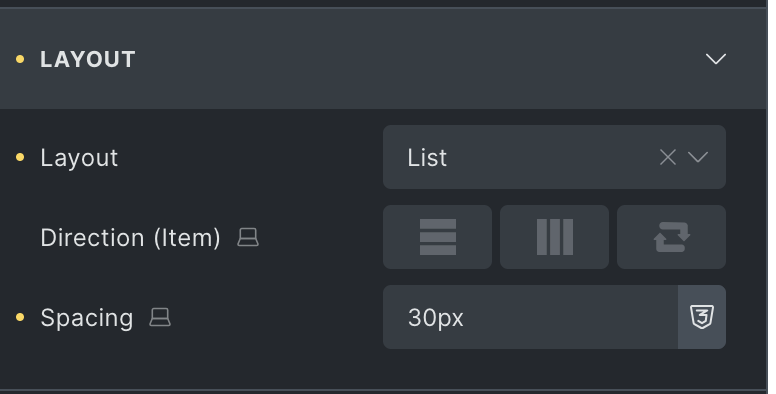
Task: Click the laptop breakpoint icon beside Direction (Item)
Action: point(248,237)
